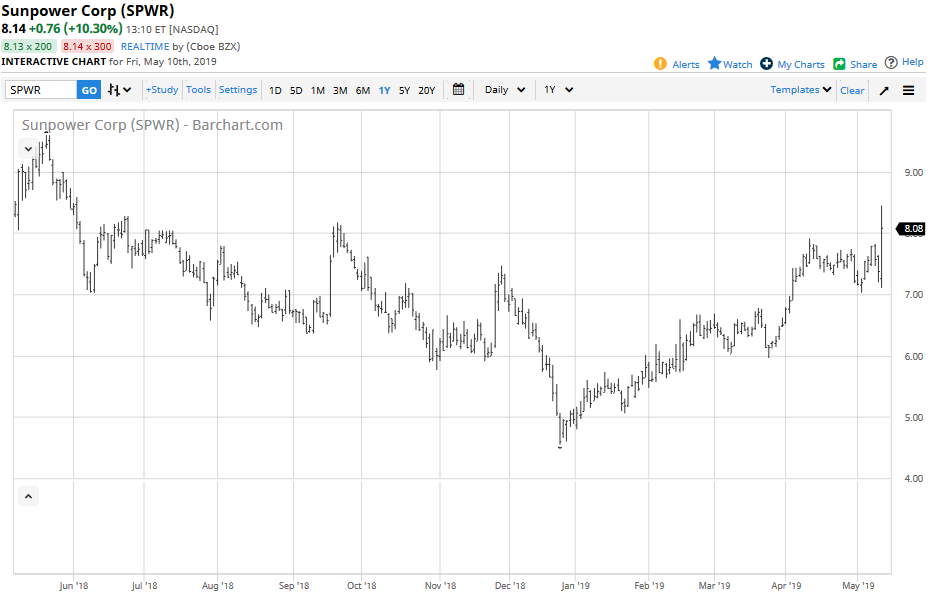Click the Jan '19 axis label
Image resolution: width=932 pixels, height=592 pixels.
(x=575, y=585)
